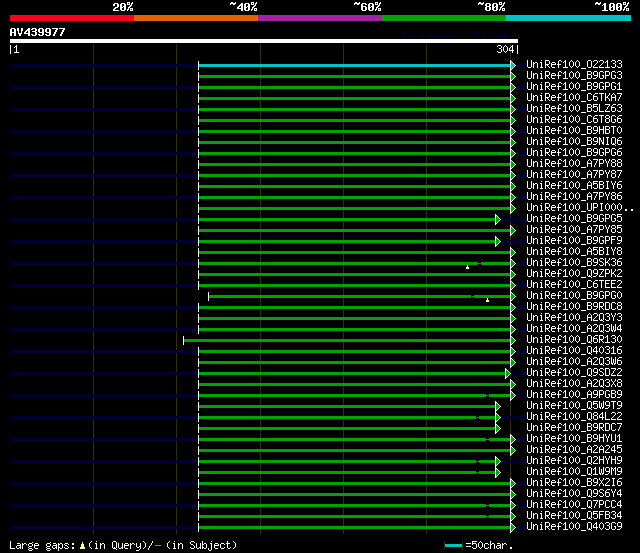The width and height of the screenshot is (640, 553).
Task: Select the UniRef100_B9SK36 hit
Action: [574, 263]
